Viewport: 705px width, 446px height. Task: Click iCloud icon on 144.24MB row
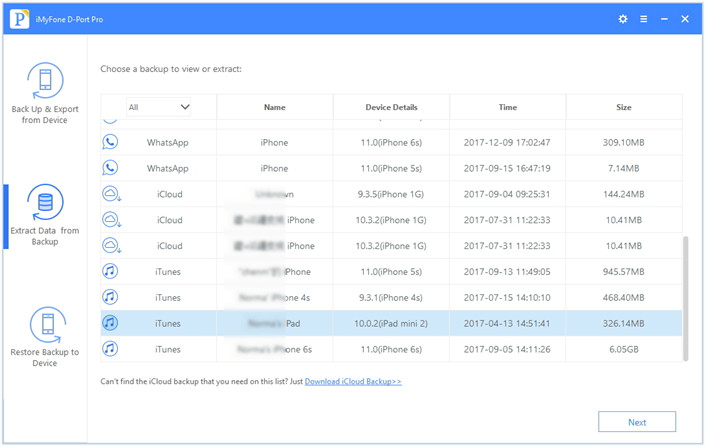111,194
